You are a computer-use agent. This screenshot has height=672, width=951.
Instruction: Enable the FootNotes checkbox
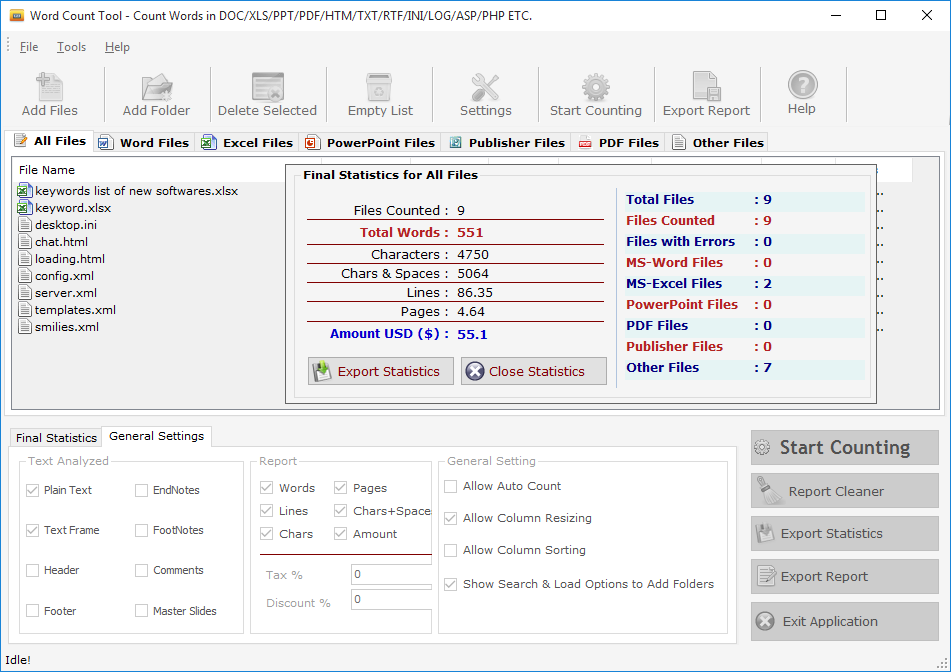click(x=141, y=530)
